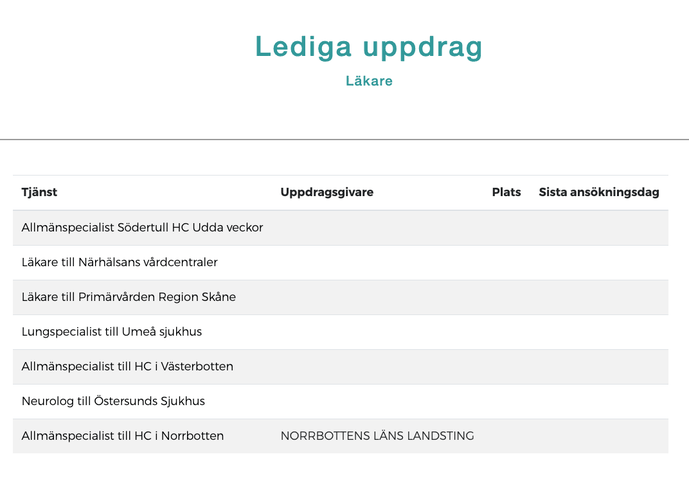
Task: Click Sista ansökningsdag cell in Södertull row
Action: pyautogui.click(x=598, y=227)
